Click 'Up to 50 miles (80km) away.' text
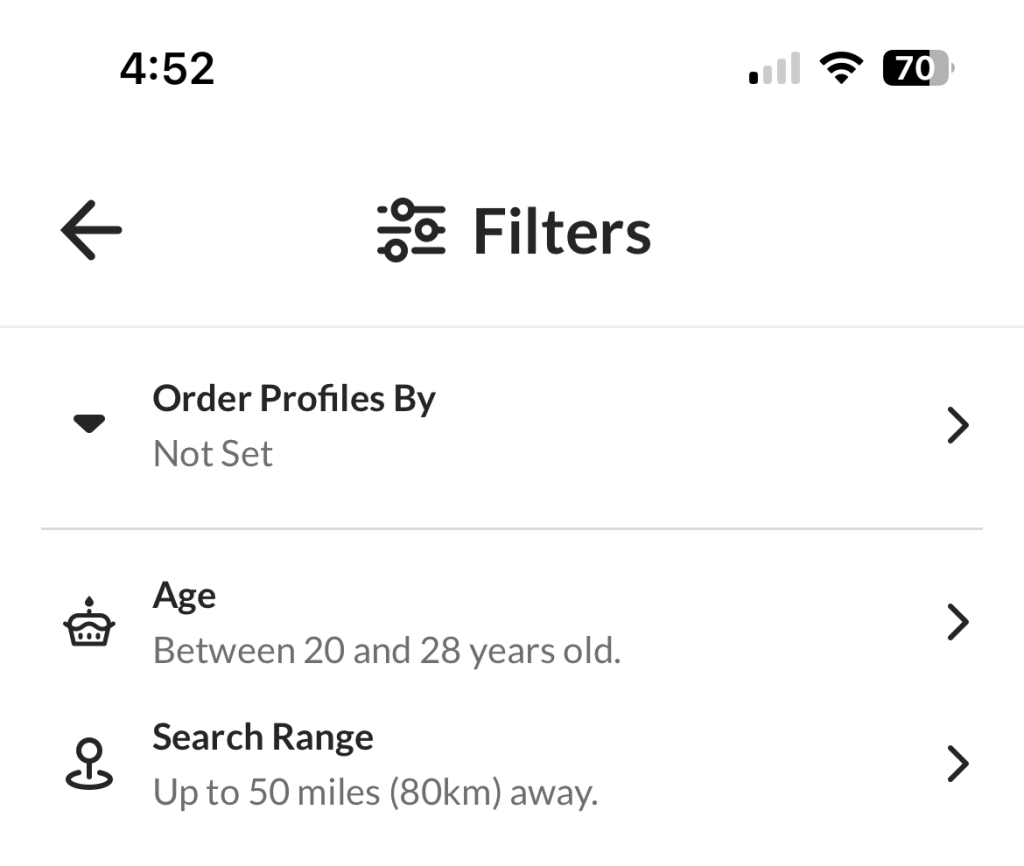The image size is (1024, 866). coord(376,793)
